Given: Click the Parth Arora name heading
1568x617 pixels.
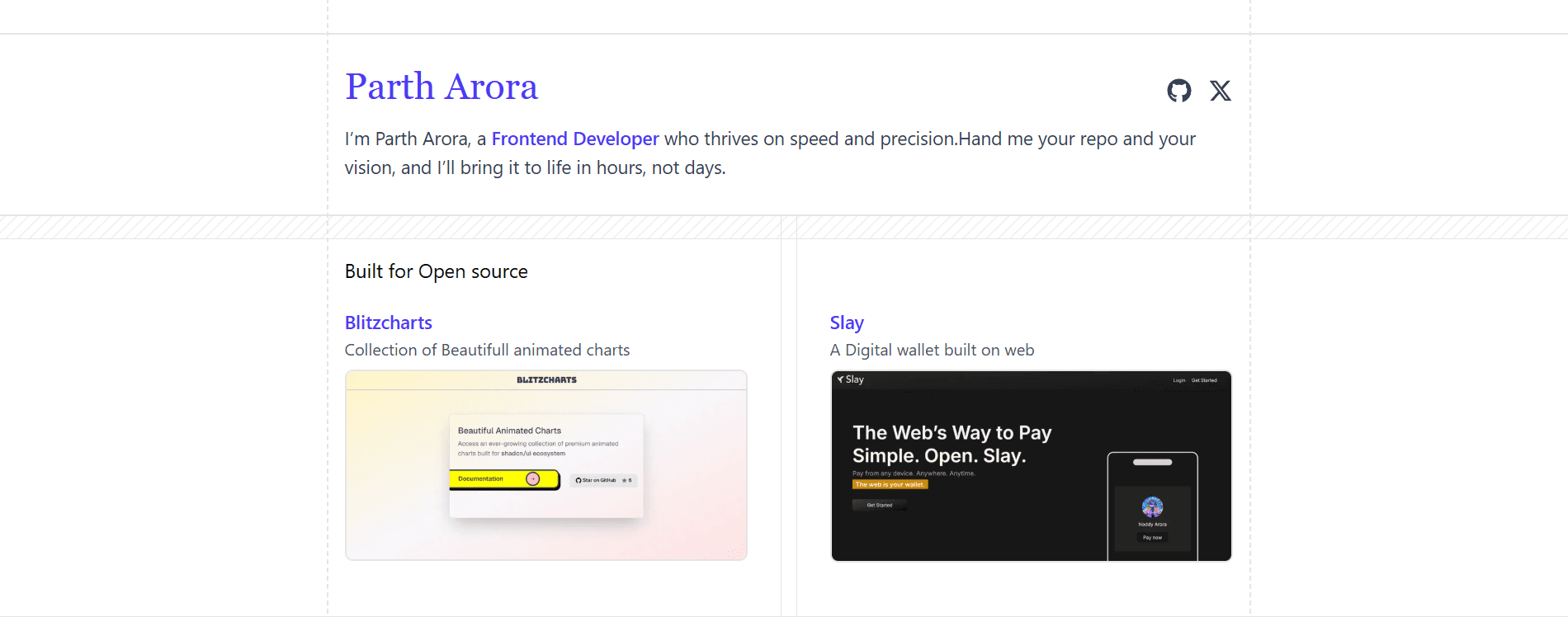Looking at the screenshot, I should 441,87.
